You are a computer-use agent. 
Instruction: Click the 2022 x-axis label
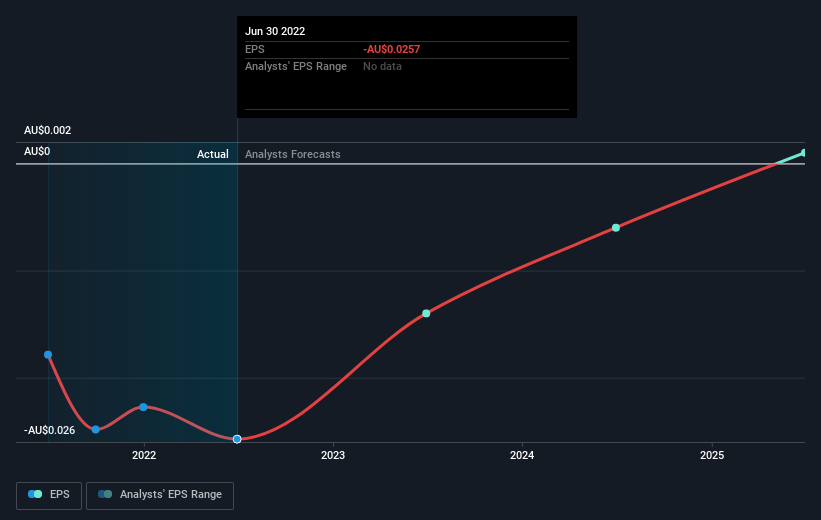(x=144, y=456)
